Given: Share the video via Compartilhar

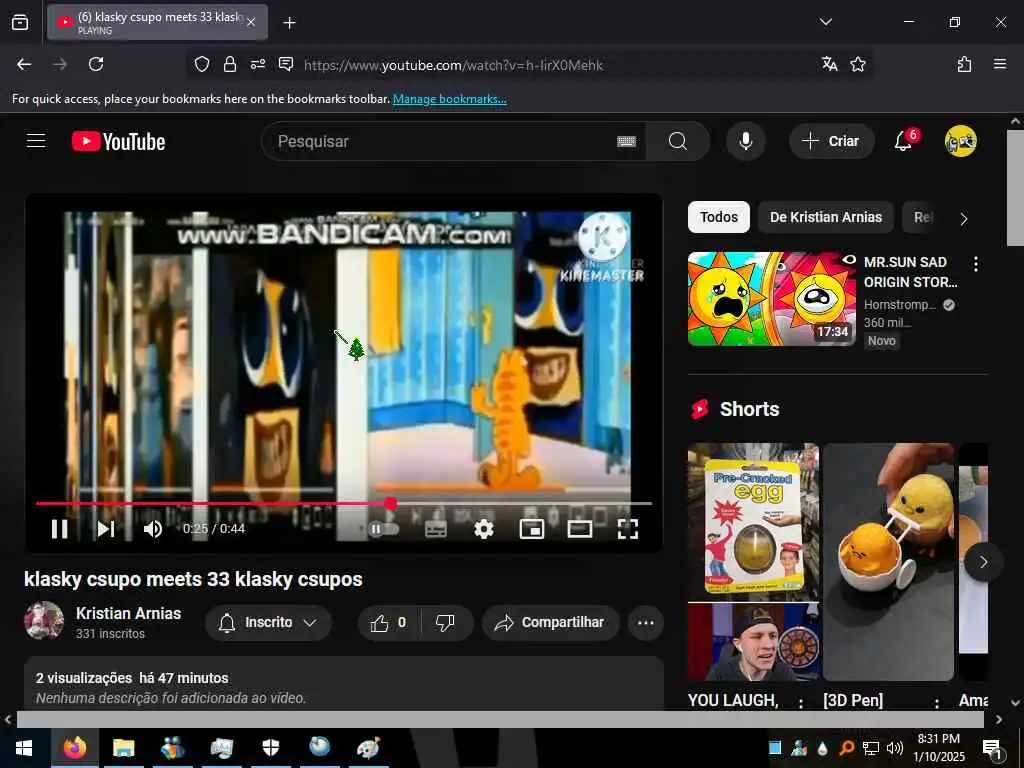Looking at the screenshot, I should pyautogui.click(x=550, y=623).
